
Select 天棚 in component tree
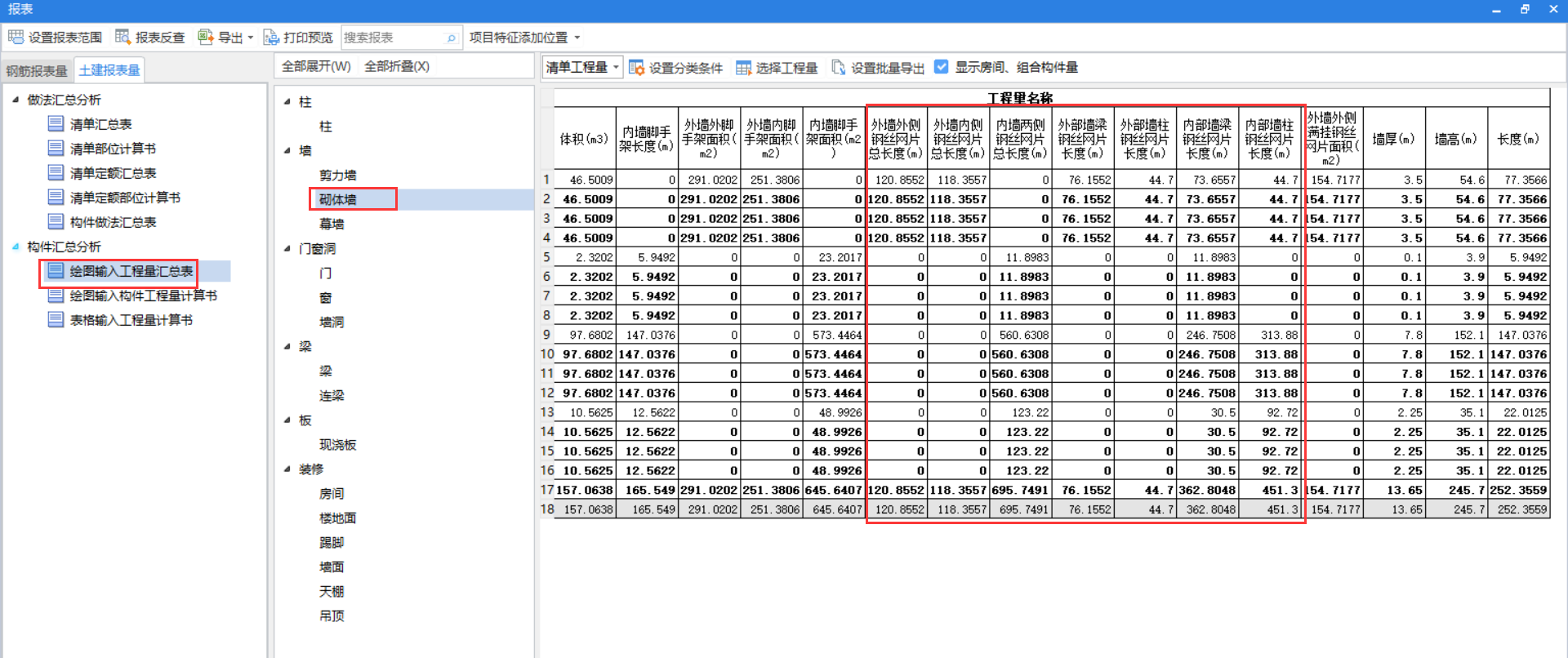(x=332, y=592)
